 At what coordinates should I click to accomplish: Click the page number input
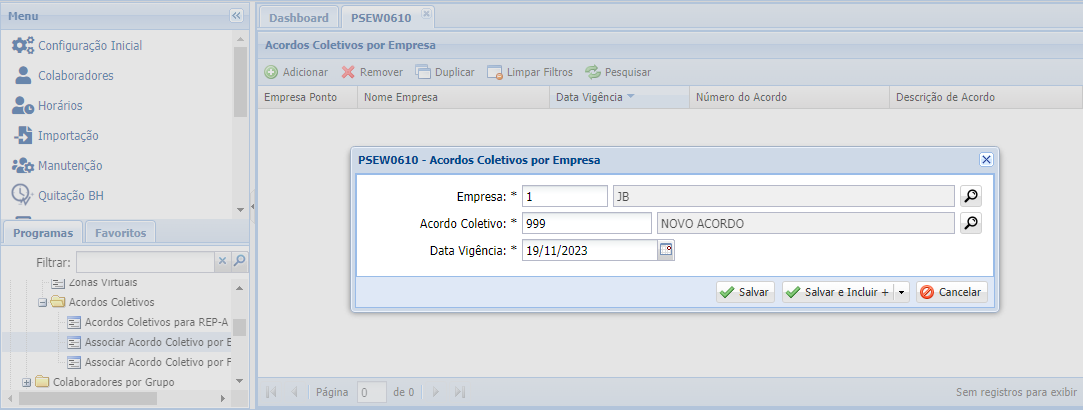coord(372,392)
